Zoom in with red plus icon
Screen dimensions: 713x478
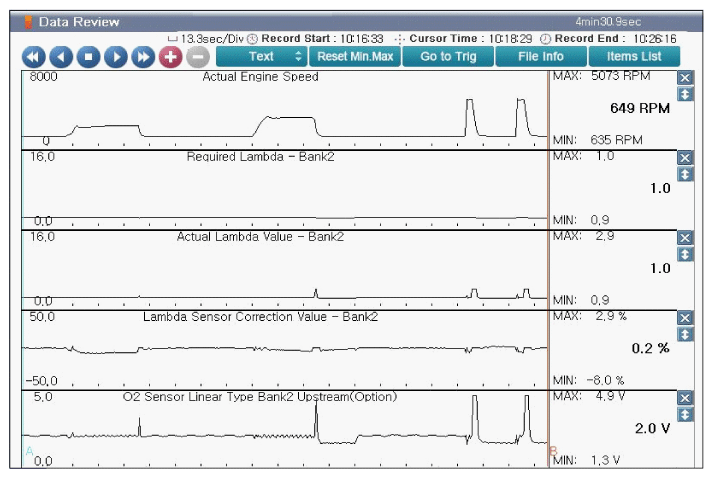170,57
